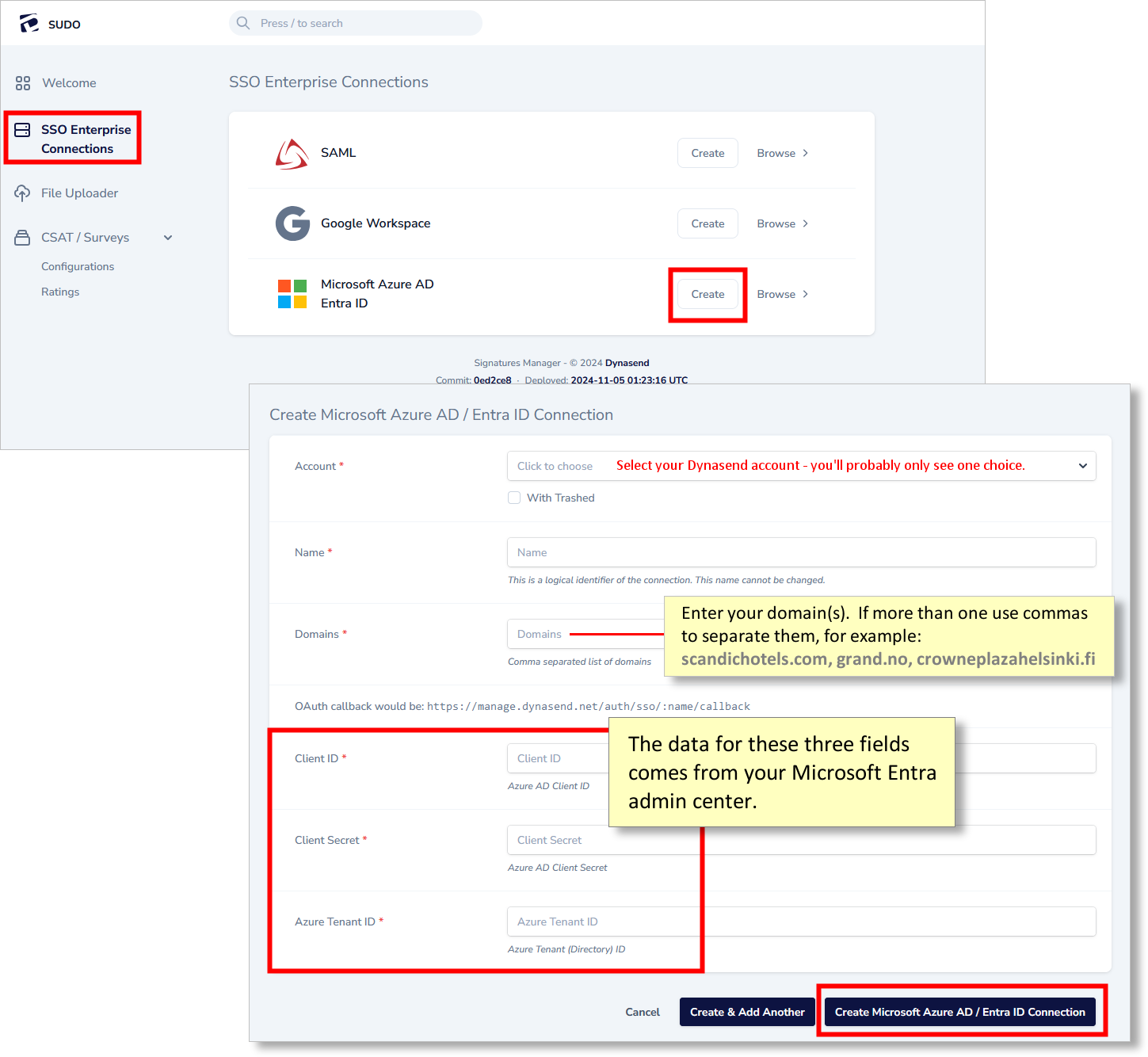Open Configurations submenu item
Image resolution: width=1148 pixels, height=1057 pixels.
tap(78, 267)
